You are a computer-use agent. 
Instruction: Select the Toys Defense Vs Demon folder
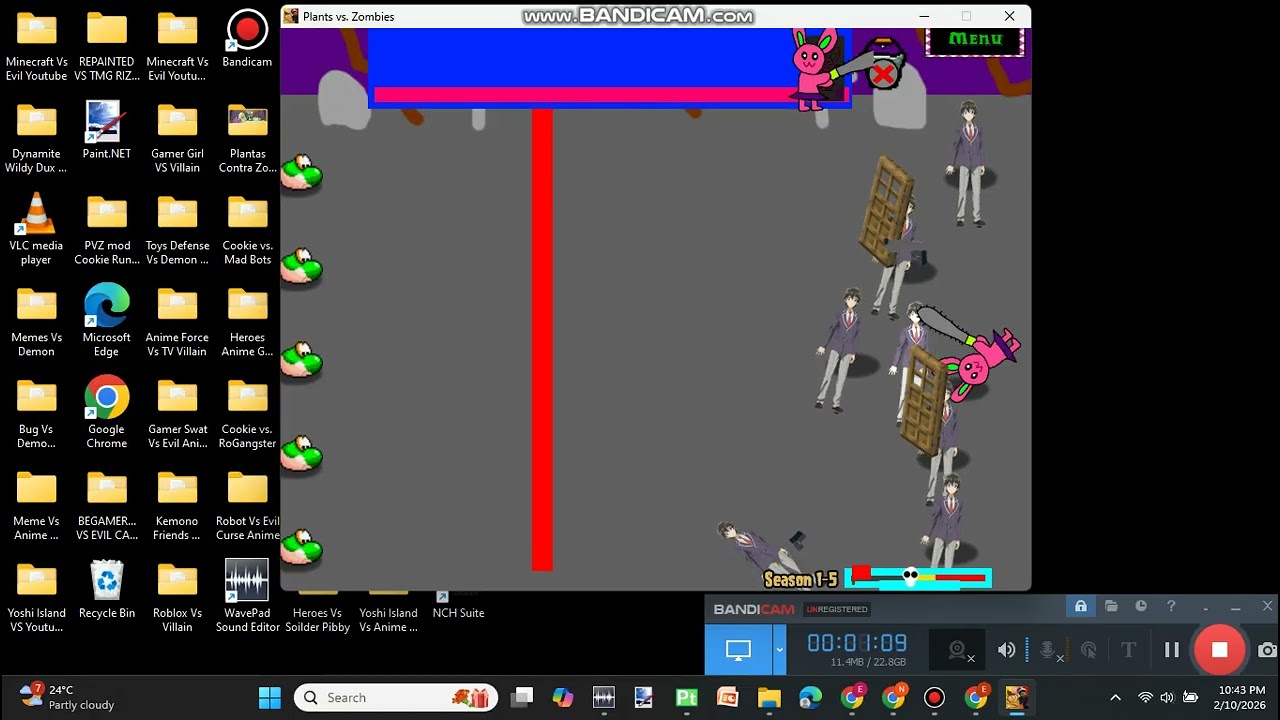pyautogui.click(x=177, y=230)
